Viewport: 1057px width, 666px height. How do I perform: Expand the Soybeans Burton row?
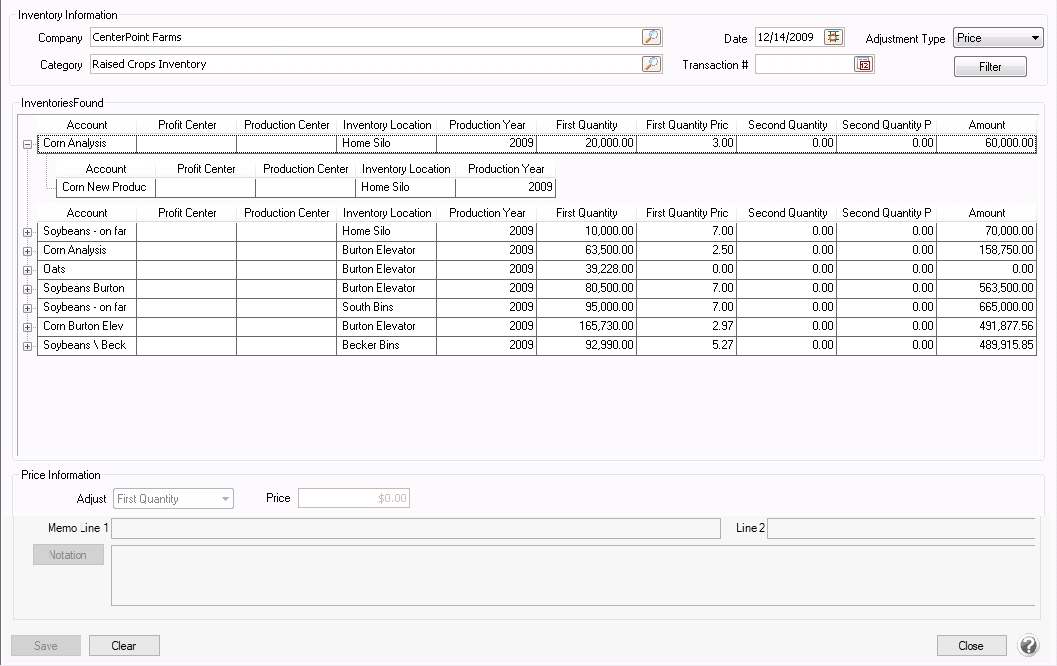point(27,289)
